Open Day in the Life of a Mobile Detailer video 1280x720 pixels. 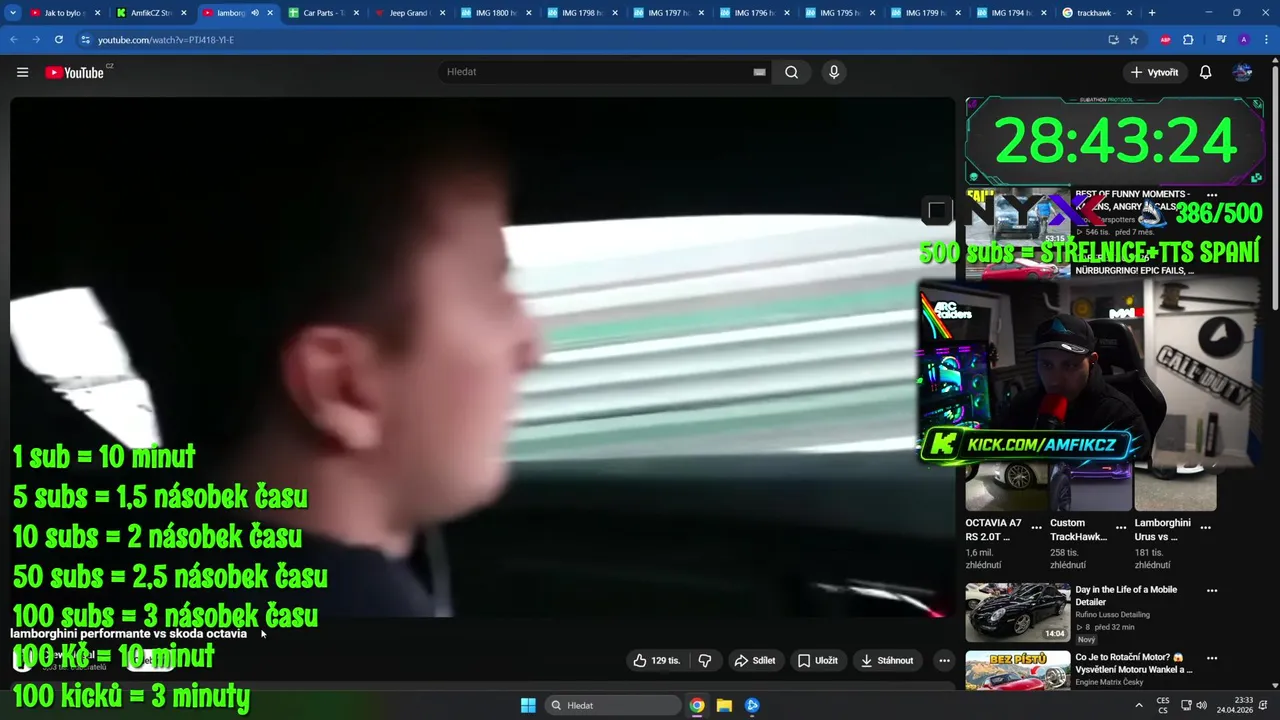1126,596
